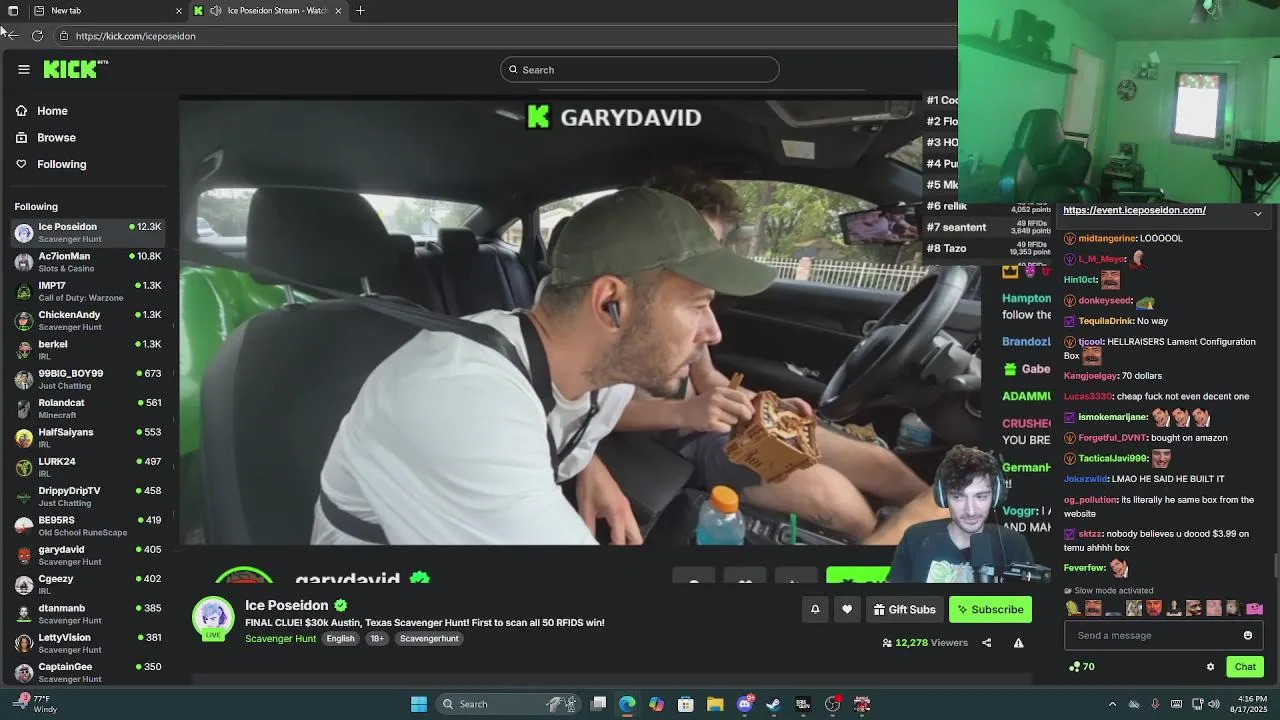Click the 18+ tag
Viewport: 1280px width, 720px height.
[x=377, y=639]
